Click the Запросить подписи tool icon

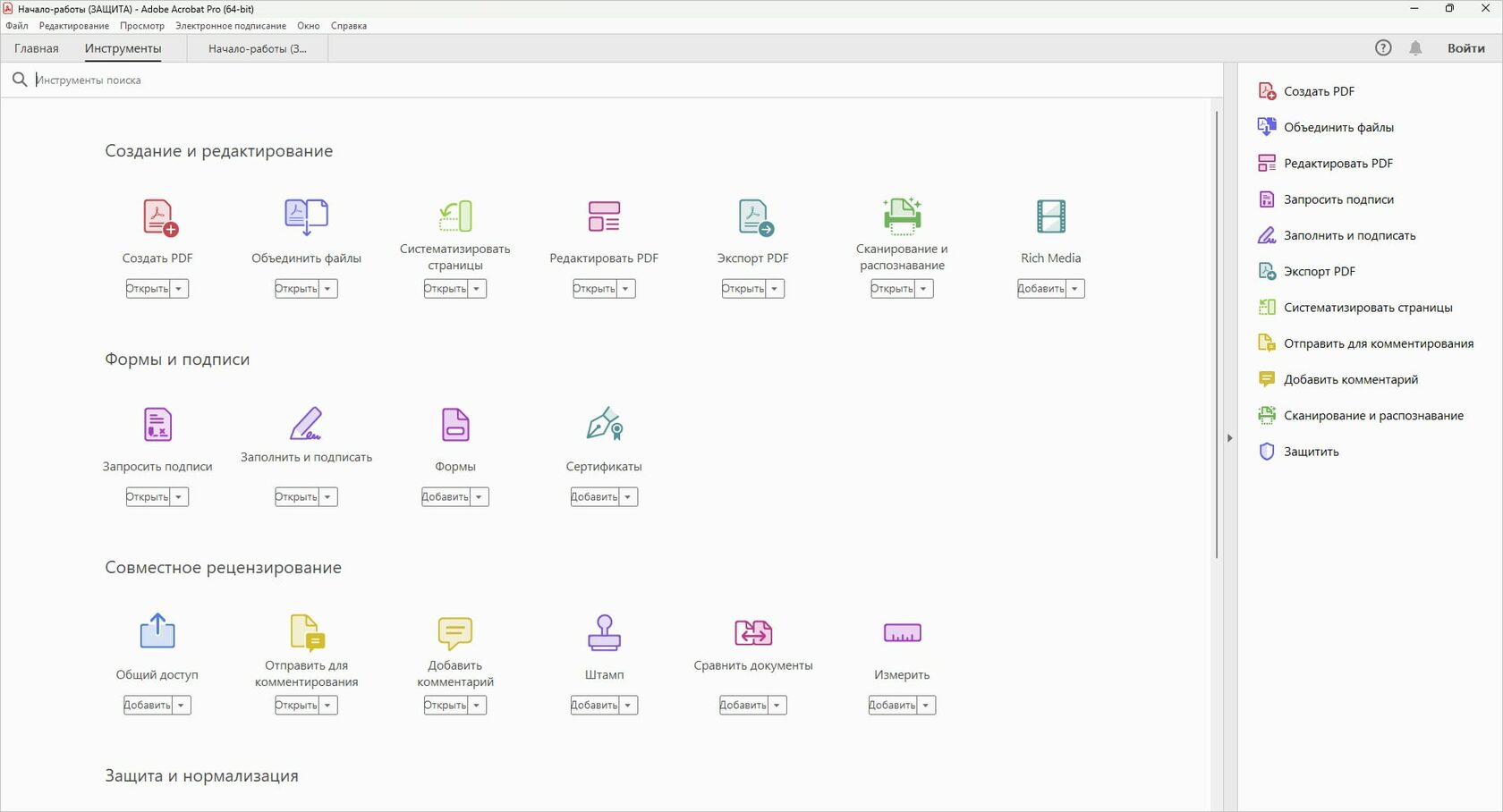coord(157,425)
